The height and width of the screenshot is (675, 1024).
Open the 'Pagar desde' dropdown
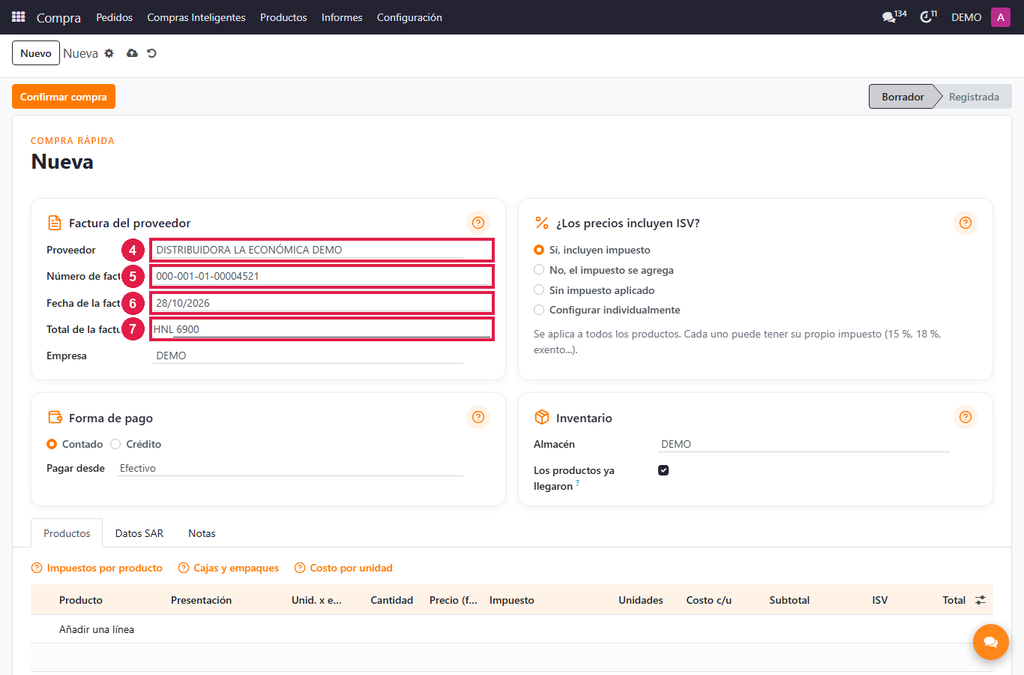[x=290, y=468]
